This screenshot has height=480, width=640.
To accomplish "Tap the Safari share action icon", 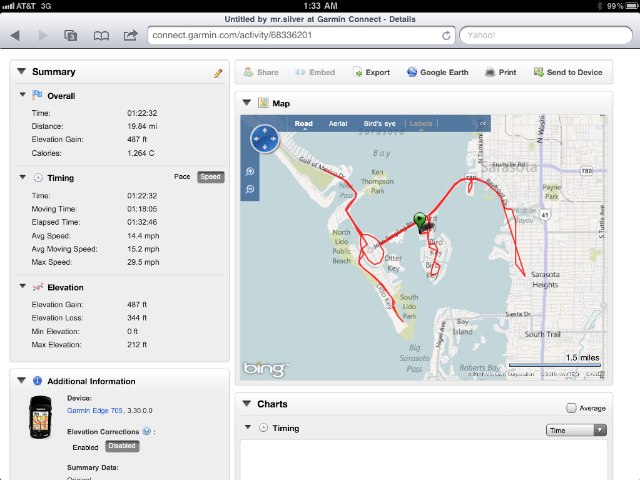I will [131, 35].
